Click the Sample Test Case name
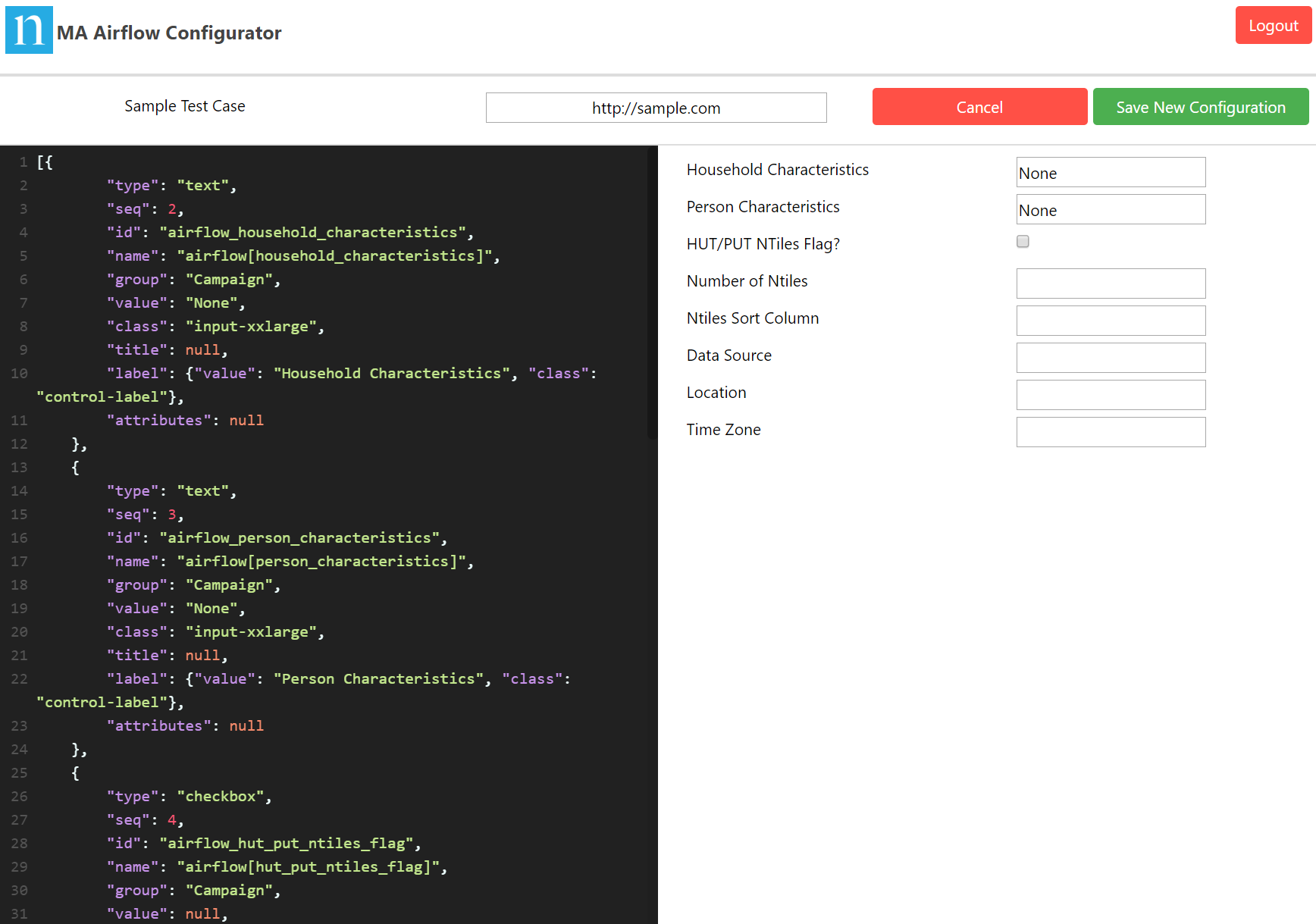Viewport: 1316px width, 924px height. click(x=184, y=106)
